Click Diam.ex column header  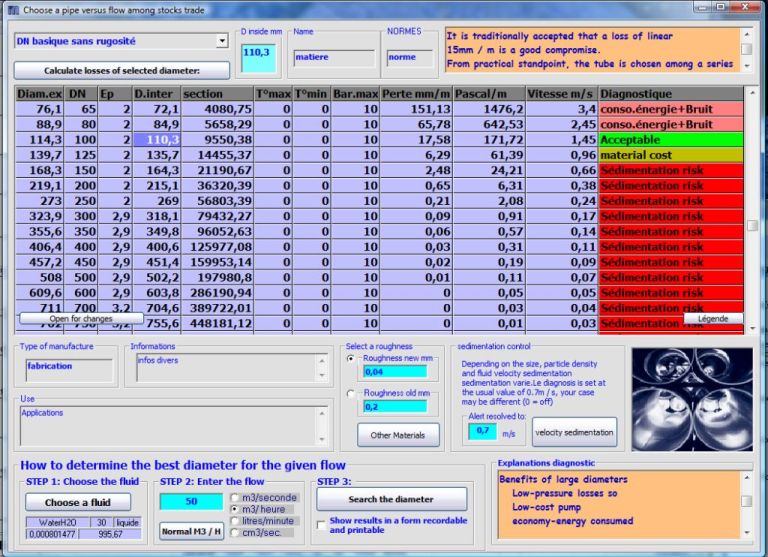(x=40, y=94)
